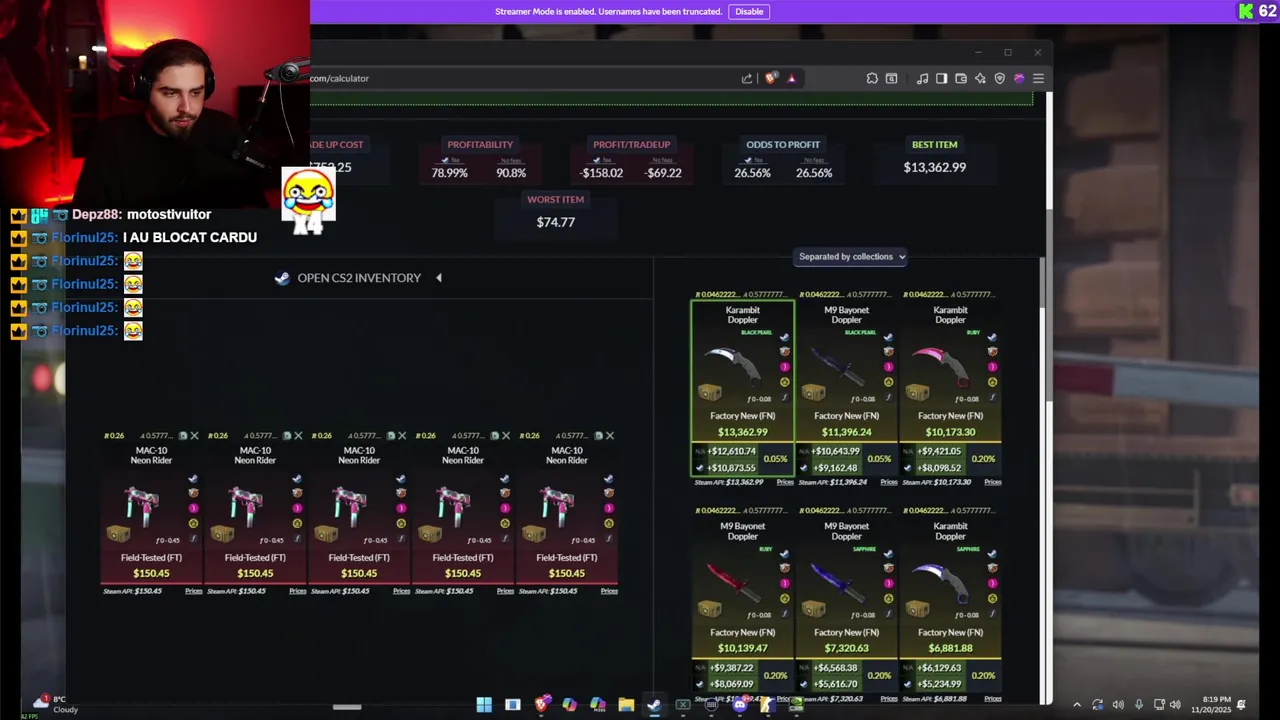Open the browser hamburger main menu

click(x=1038, y=78)
